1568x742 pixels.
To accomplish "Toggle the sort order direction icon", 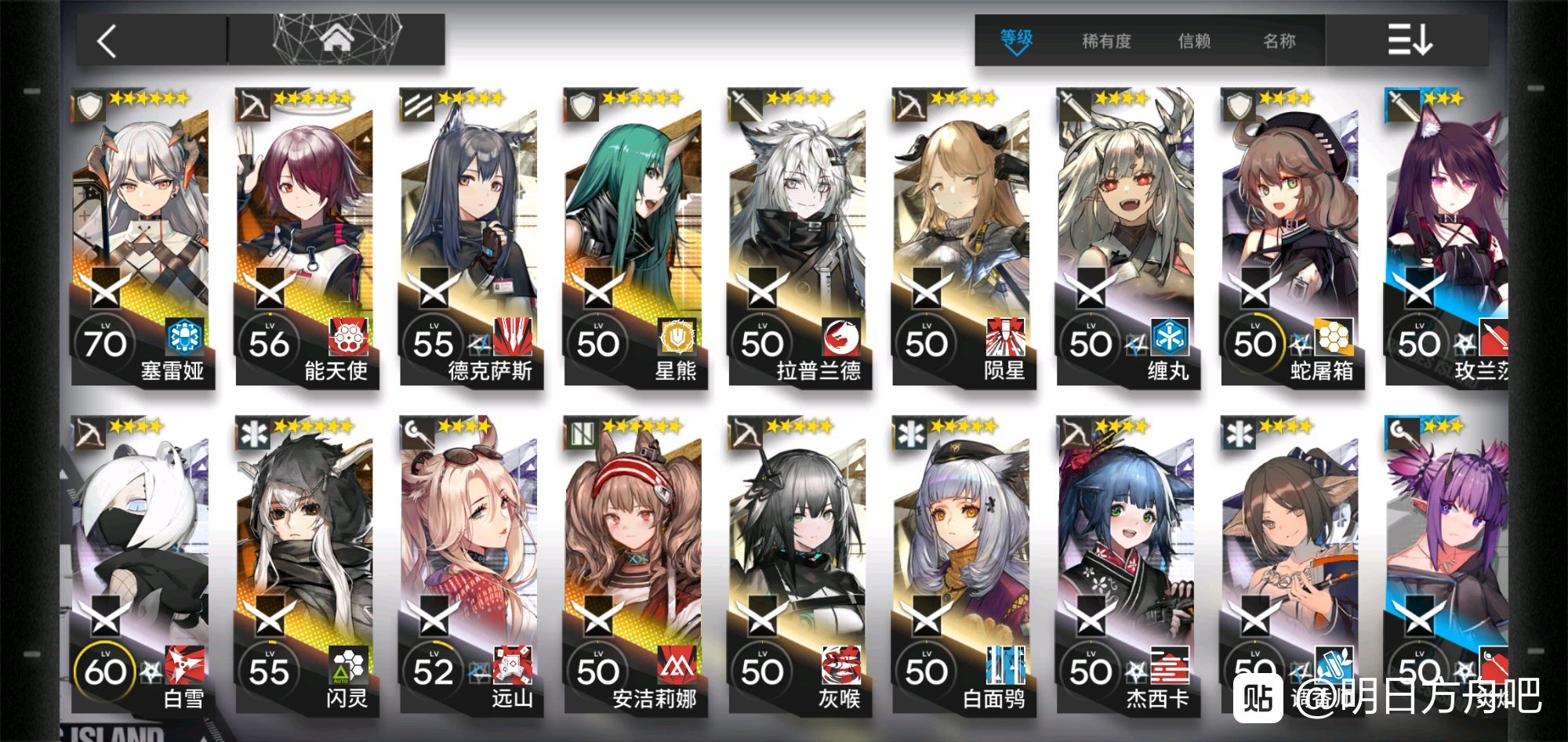I will (x=1409, y=39).
